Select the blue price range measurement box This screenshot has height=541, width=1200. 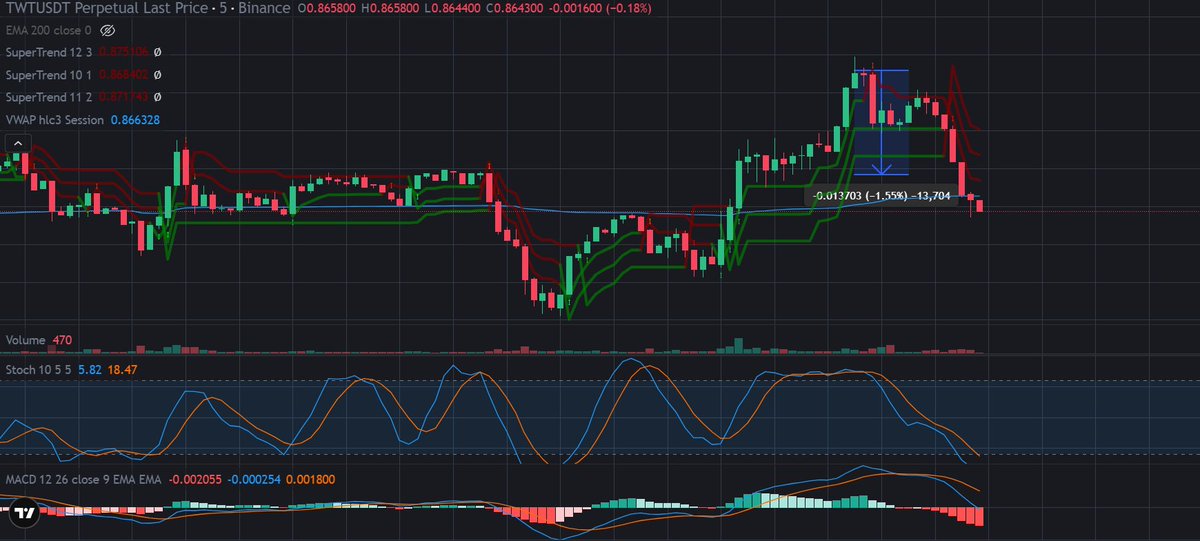880,122
